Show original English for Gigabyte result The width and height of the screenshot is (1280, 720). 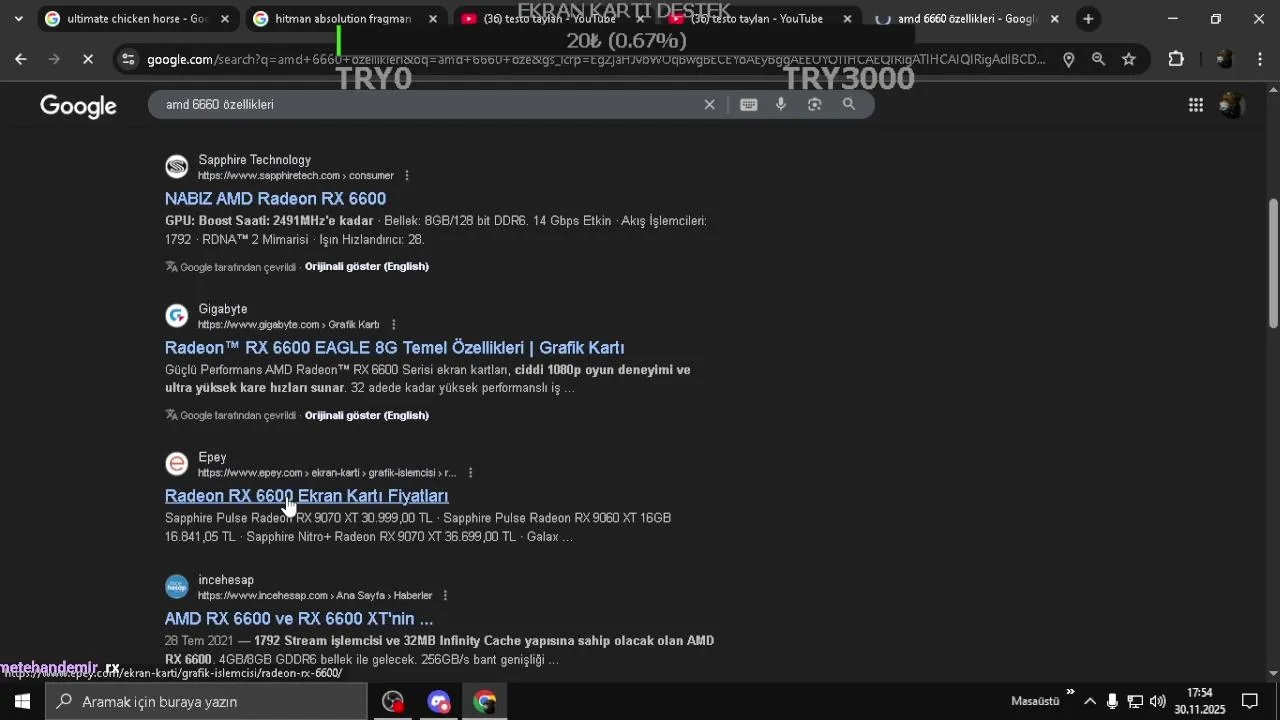click(x=366, y=416)
